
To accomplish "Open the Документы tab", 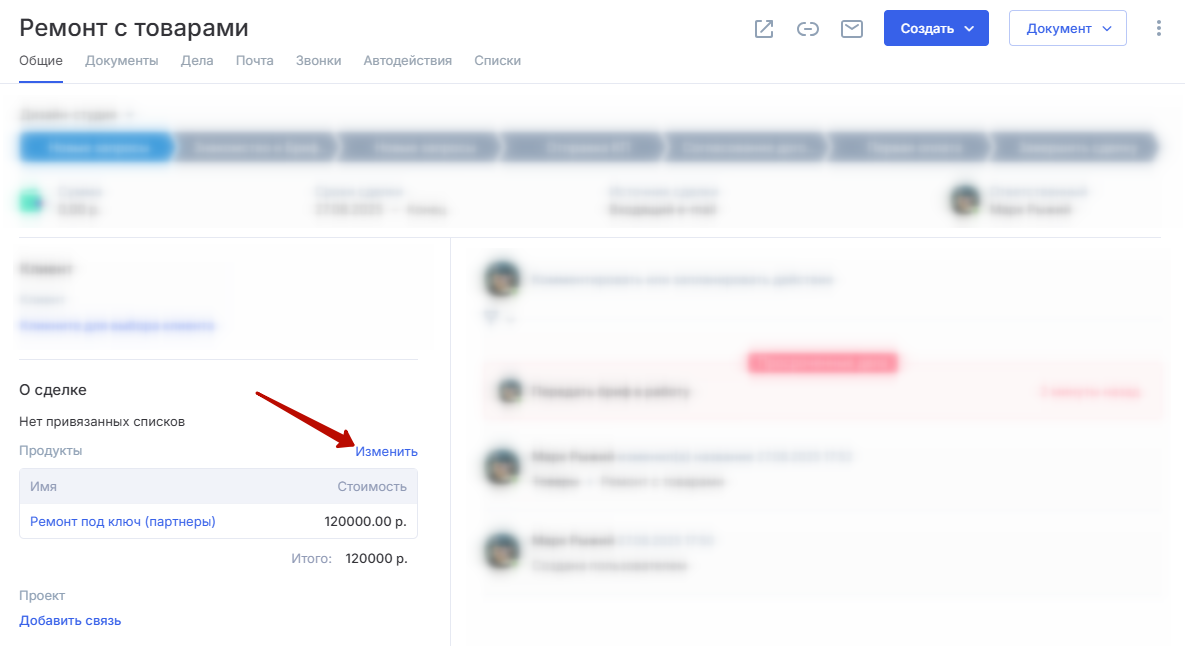I will tap(122, 61).
